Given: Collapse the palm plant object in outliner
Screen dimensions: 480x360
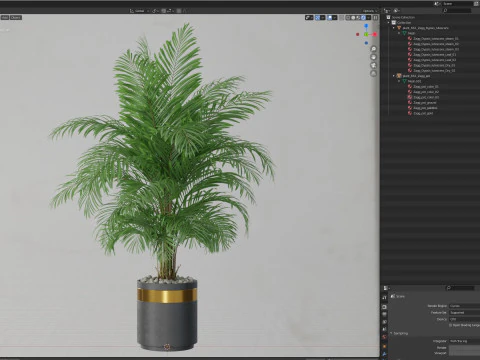Looking at the screenshot, I should [x=394, y=28].
